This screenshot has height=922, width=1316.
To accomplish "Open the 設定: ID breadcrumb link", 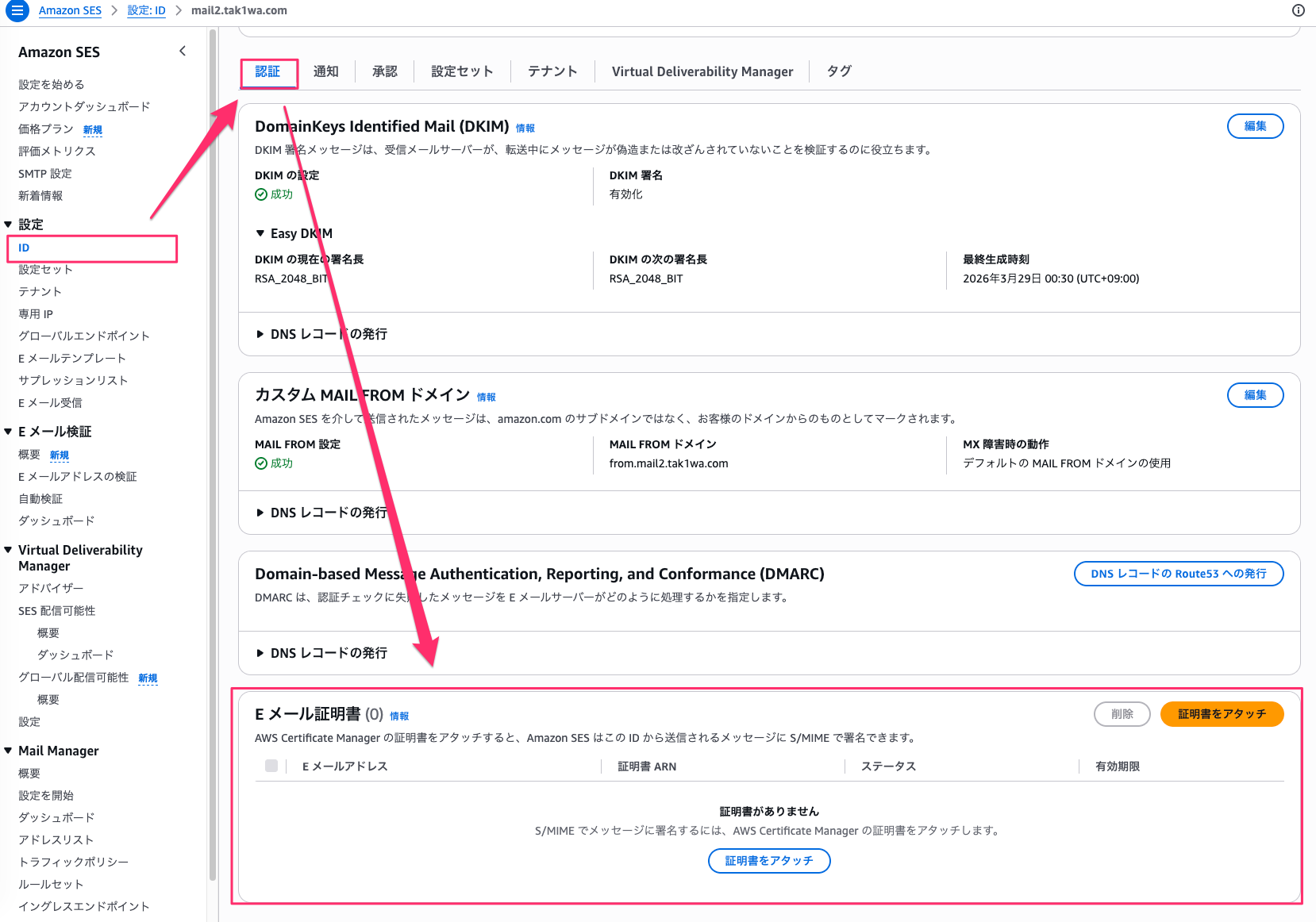I will click(x=146, y=10).
